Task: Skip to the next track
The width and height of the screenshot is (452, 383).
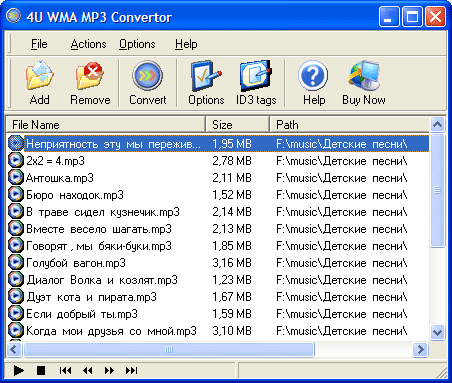Action: 131,370
